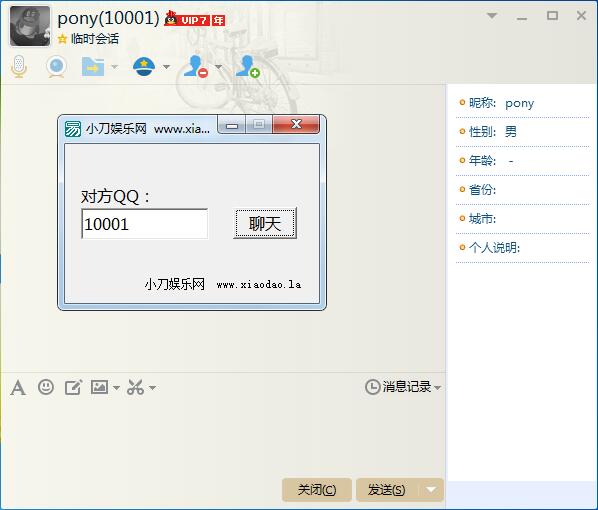Start a video call with the webcam icon

pyautogui.click(x=56, y=66)
